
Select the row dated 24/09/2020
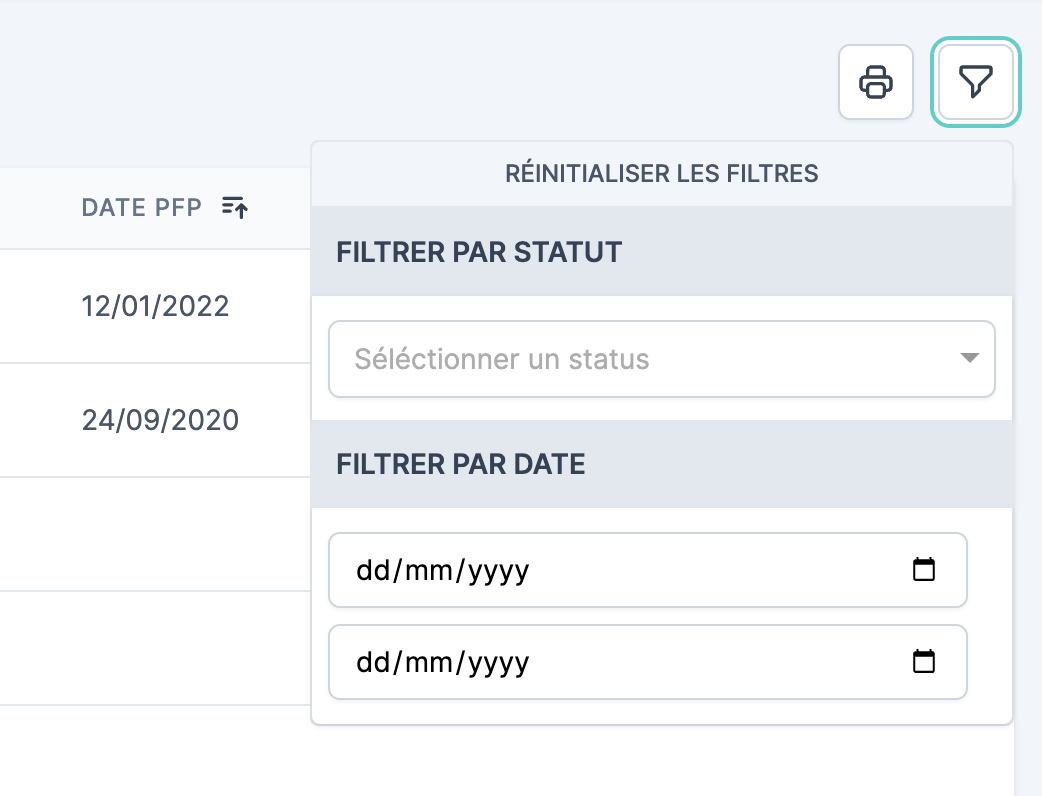point(160,420)
